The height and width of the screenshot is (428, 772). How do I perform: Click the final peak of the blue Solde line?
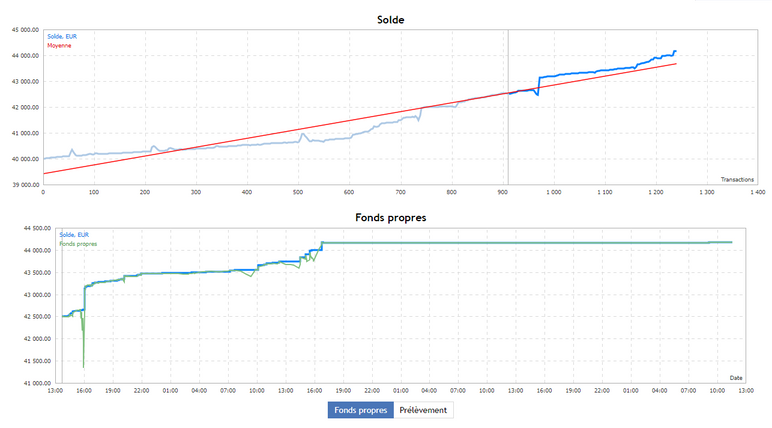tap(675, 51)
